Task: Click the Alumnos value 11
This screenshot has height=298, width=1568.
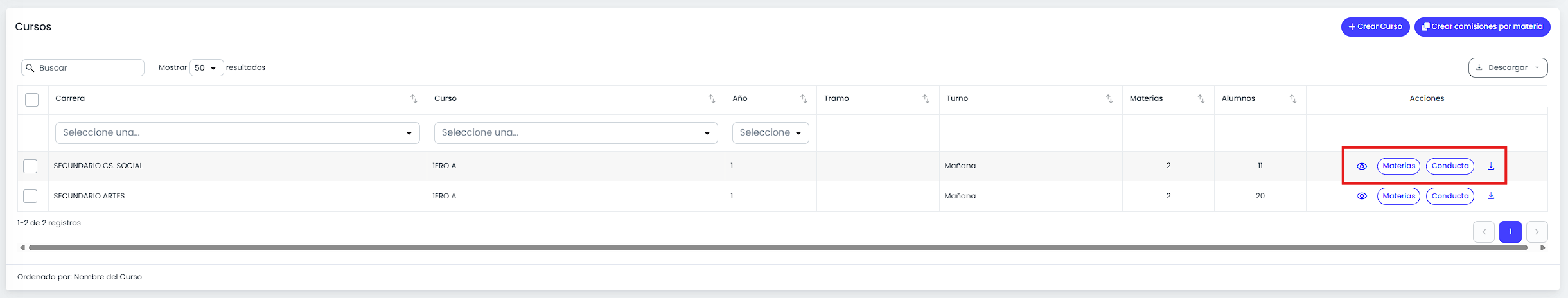Action: pyautogui.click(x=1260, y=166)
